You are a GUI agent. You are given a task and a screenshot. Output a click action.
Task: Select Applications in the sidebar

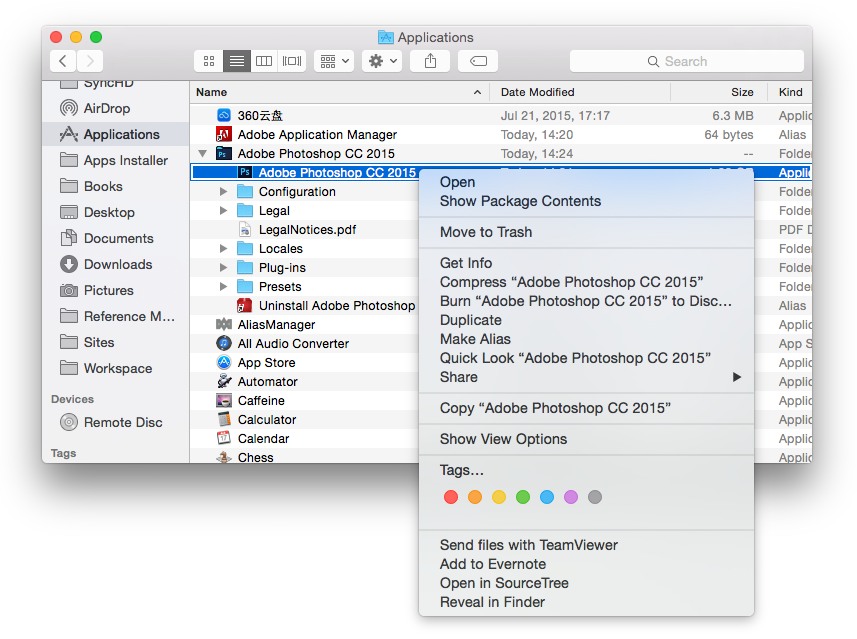click(x=116, y=134)
